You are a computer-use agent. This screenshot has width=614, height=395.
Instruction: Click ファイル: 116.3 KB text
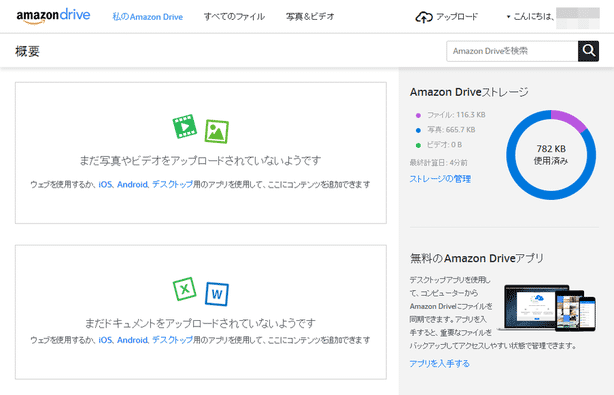click(456, 115)
